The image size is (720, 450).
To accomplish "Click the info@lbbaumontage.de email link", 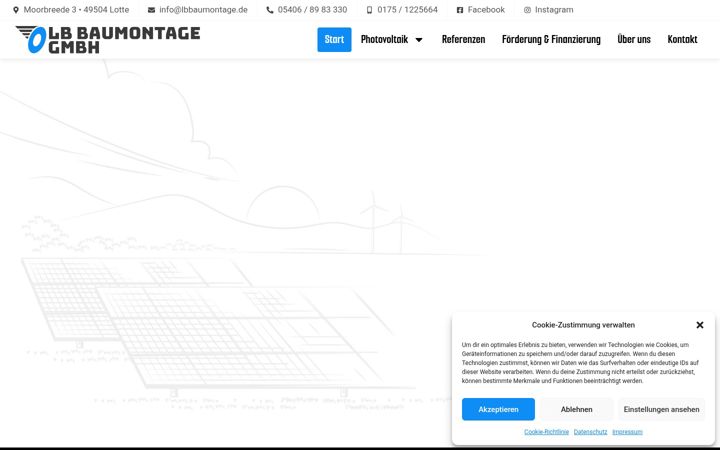I will click(x=203, y=10).
